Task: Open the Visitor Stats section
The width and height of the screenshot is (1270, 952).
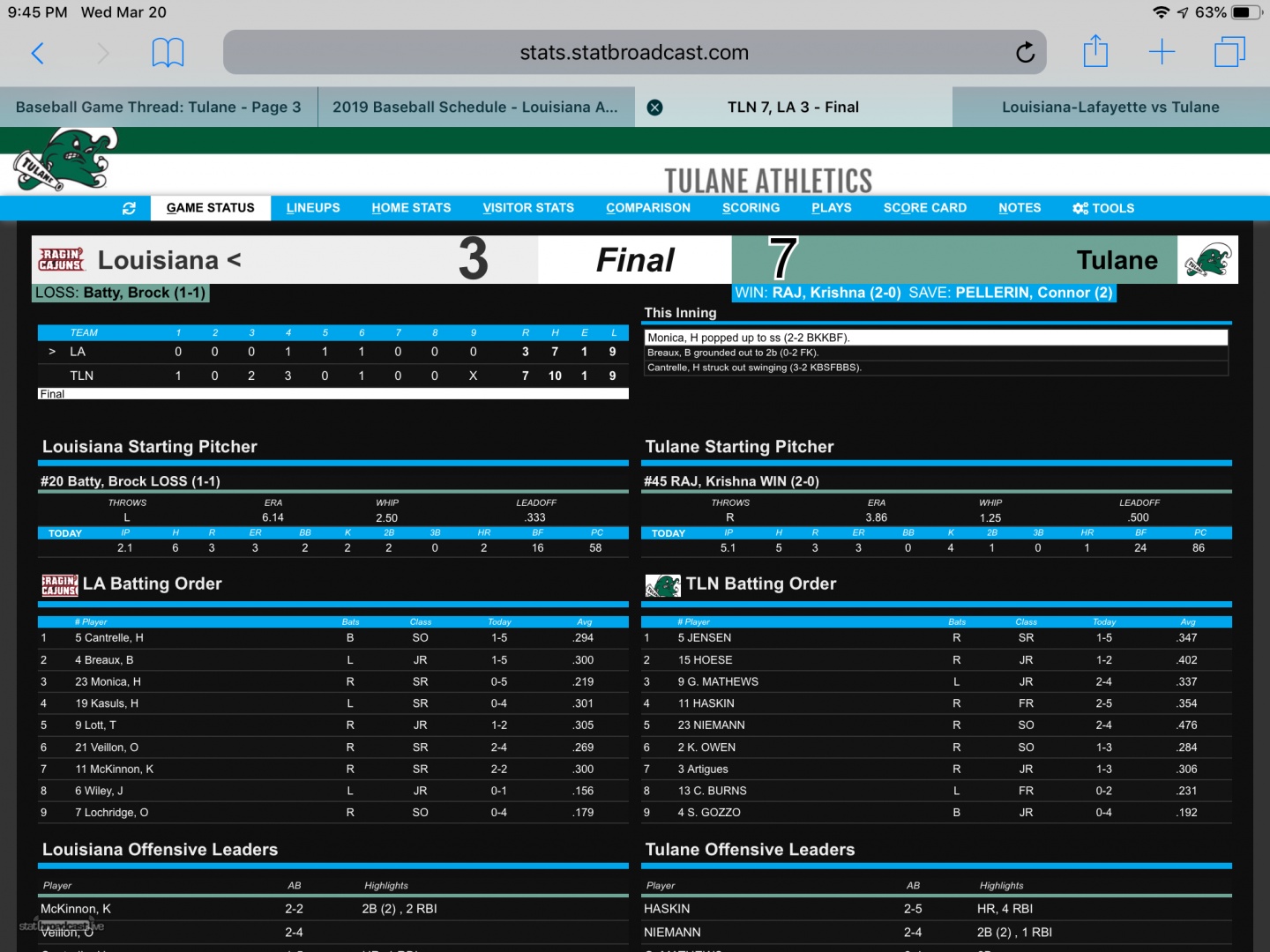Action: click(528, 208)
